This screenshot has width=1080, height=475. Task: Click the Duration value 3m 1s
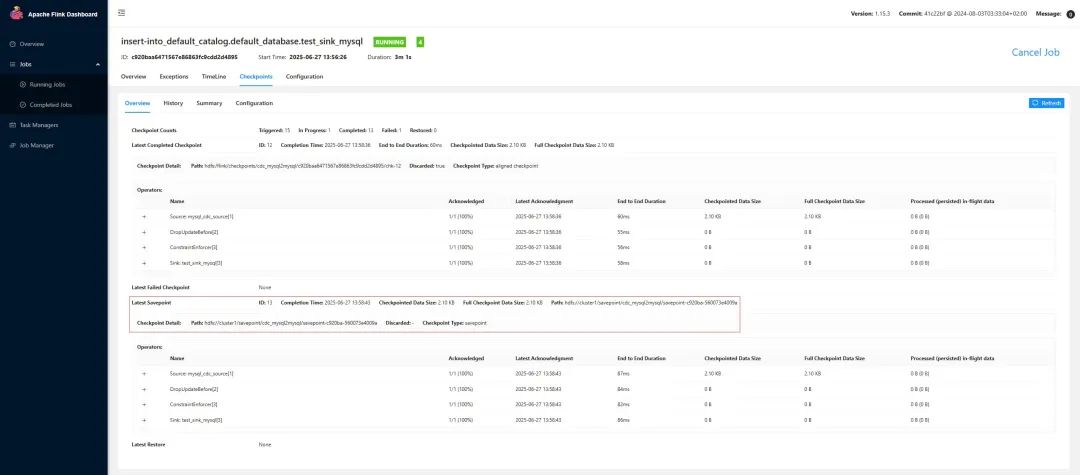(403, 57)
